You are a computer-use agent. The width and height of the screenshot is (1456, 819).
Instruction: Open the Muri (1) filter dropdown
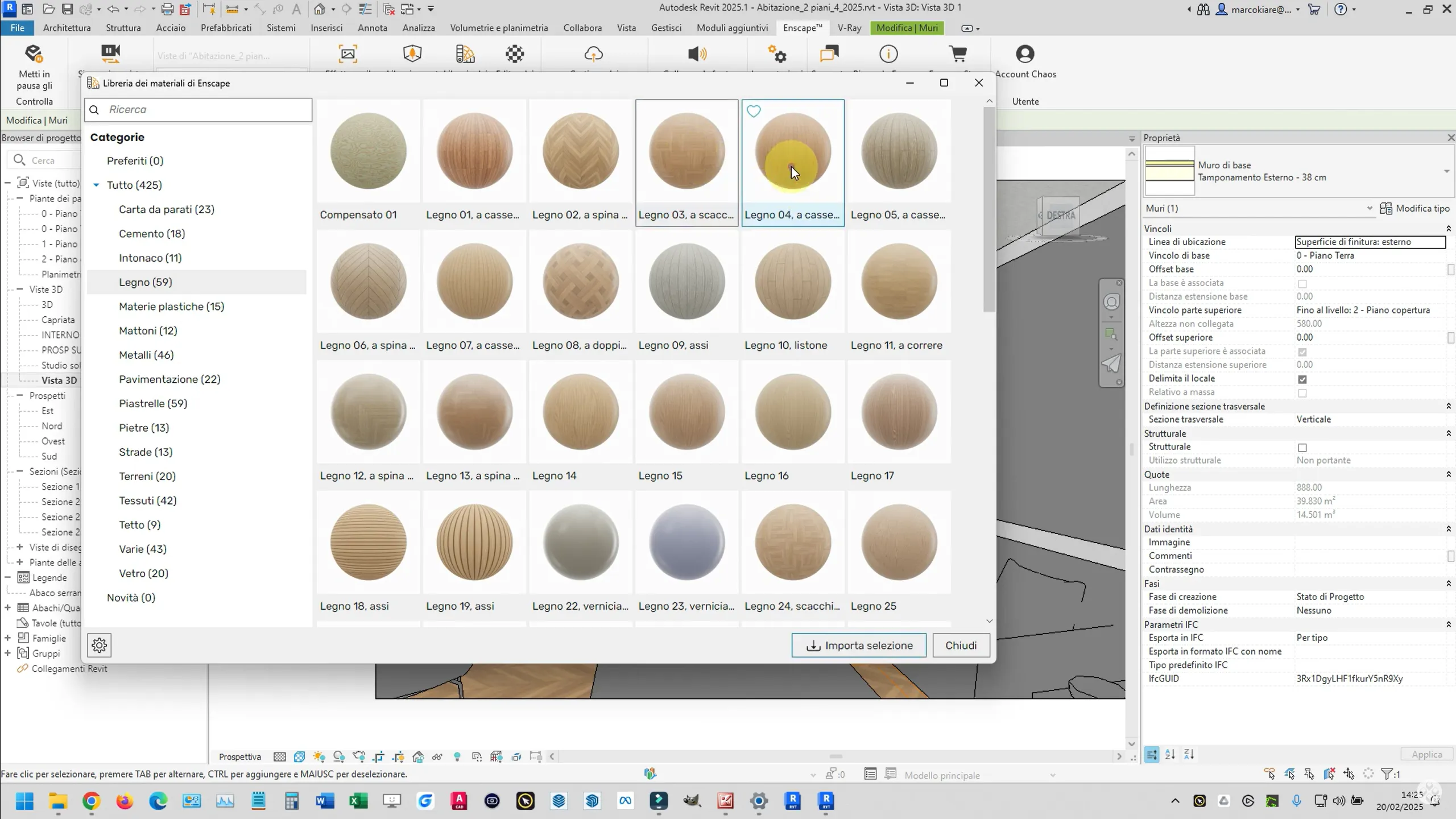click(1369, 208)
